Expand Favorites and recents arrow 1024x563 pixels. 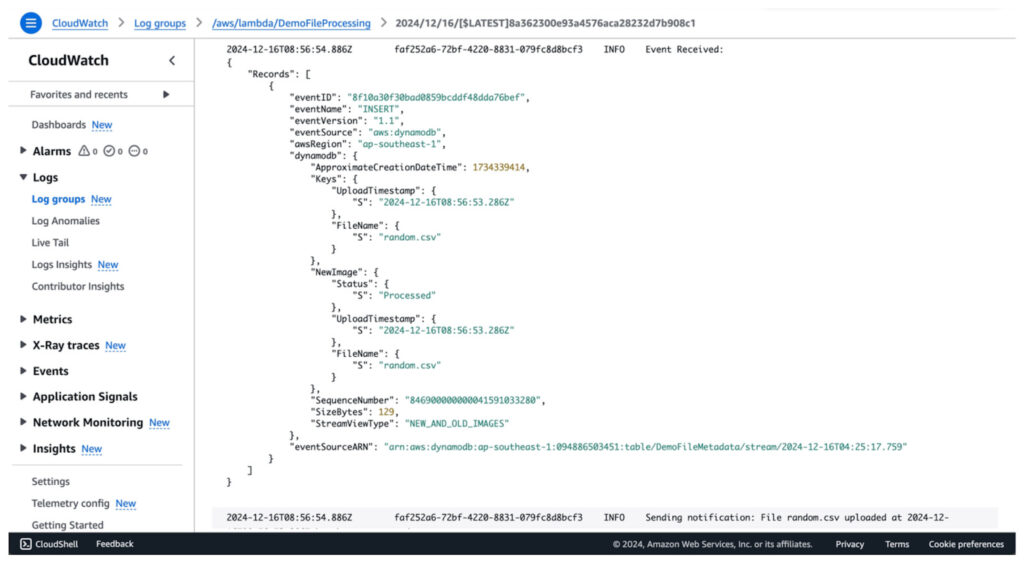click(x=166, y=95)
